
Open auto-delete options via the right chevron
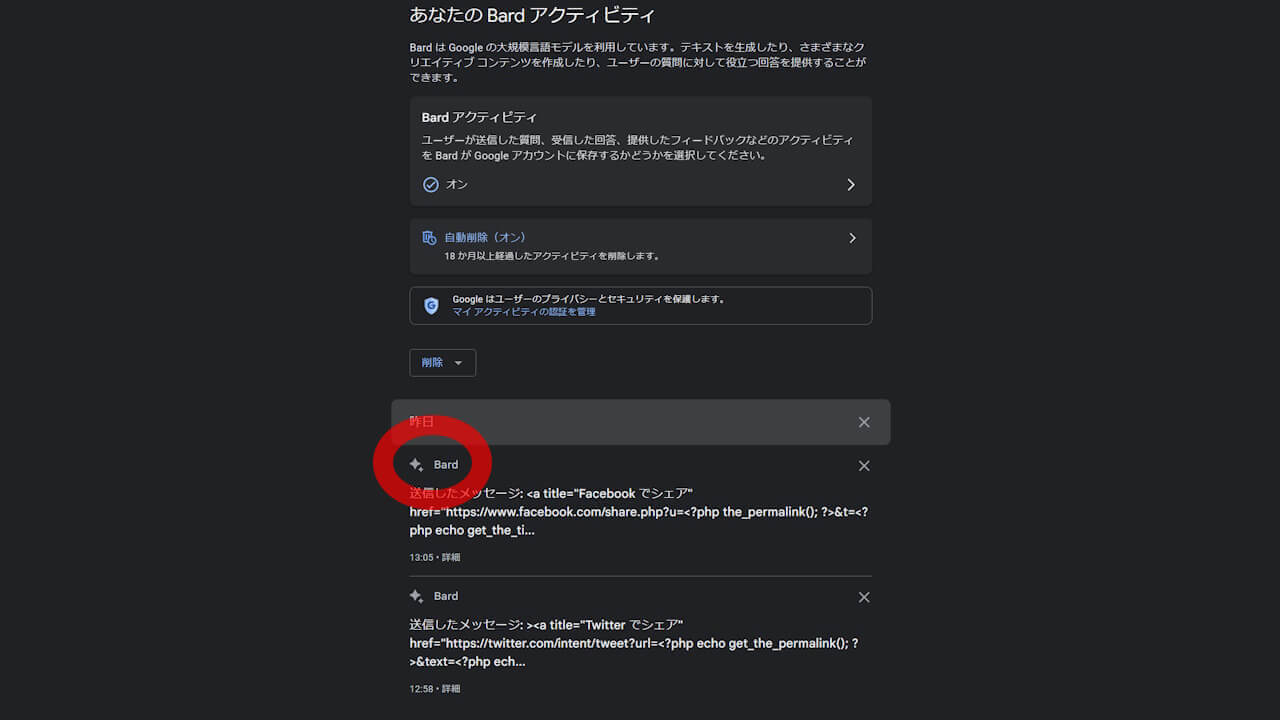coord(852,238)
